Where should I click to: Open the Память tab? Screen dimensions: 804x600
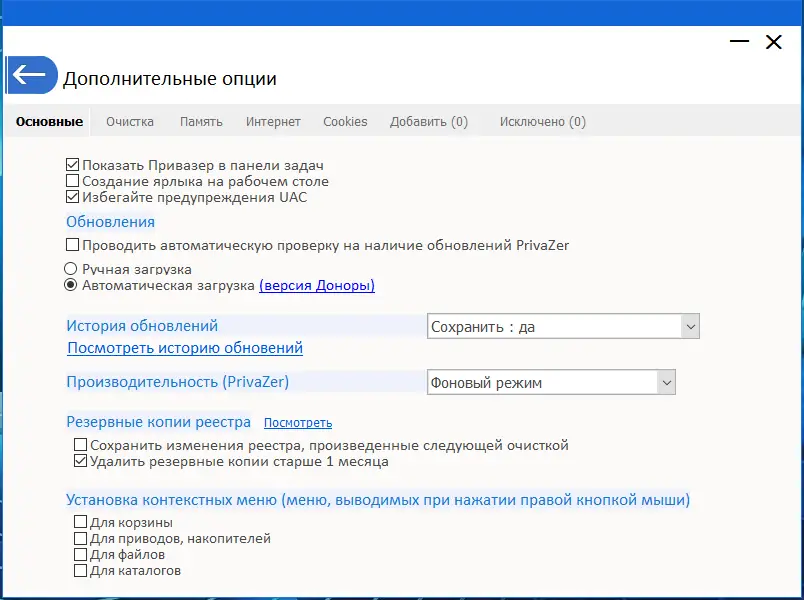(x=201, y=120)
